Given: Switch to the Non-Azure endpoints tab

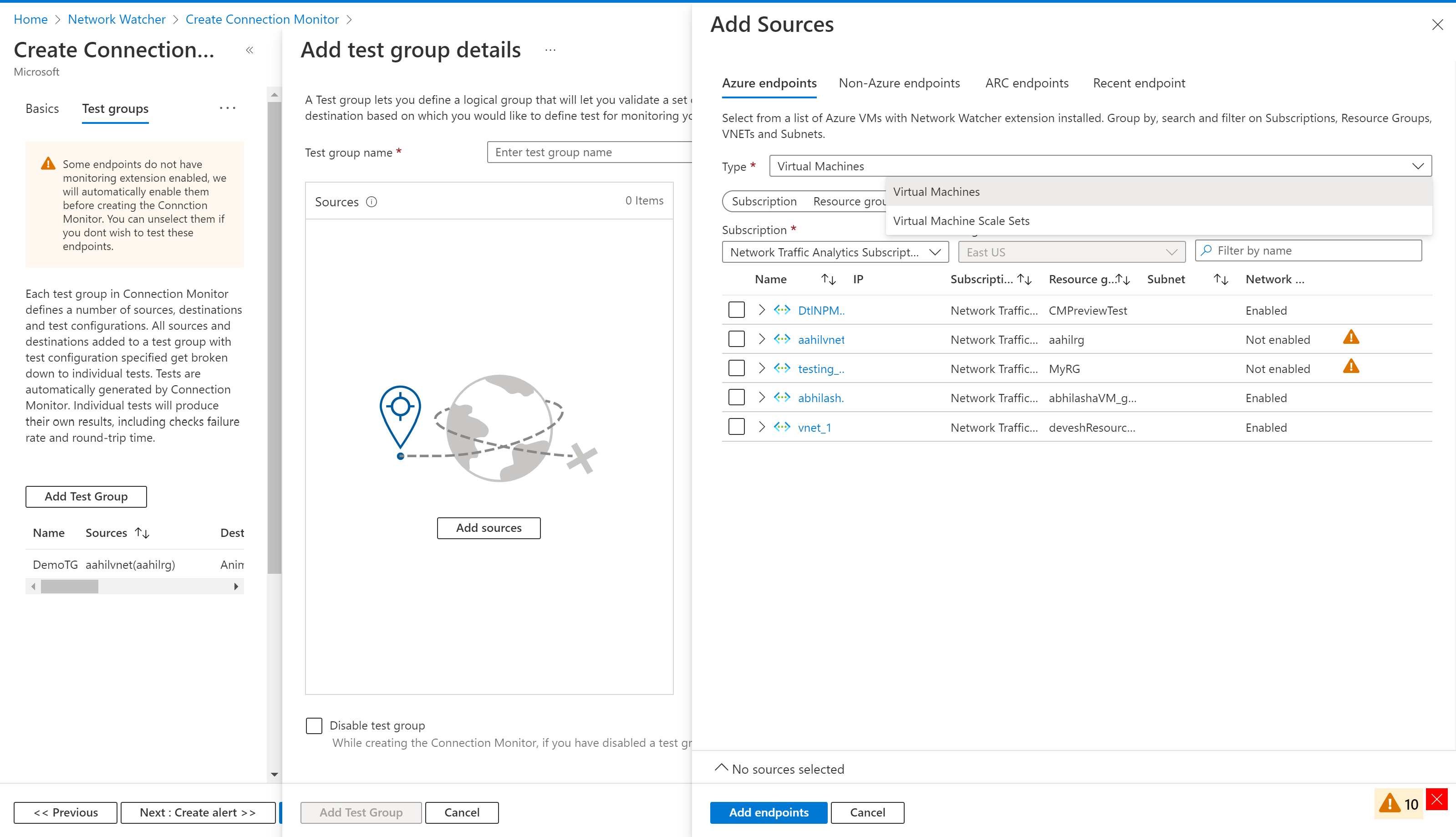Looking at the screenshot, I should click(x=898, y=82).
